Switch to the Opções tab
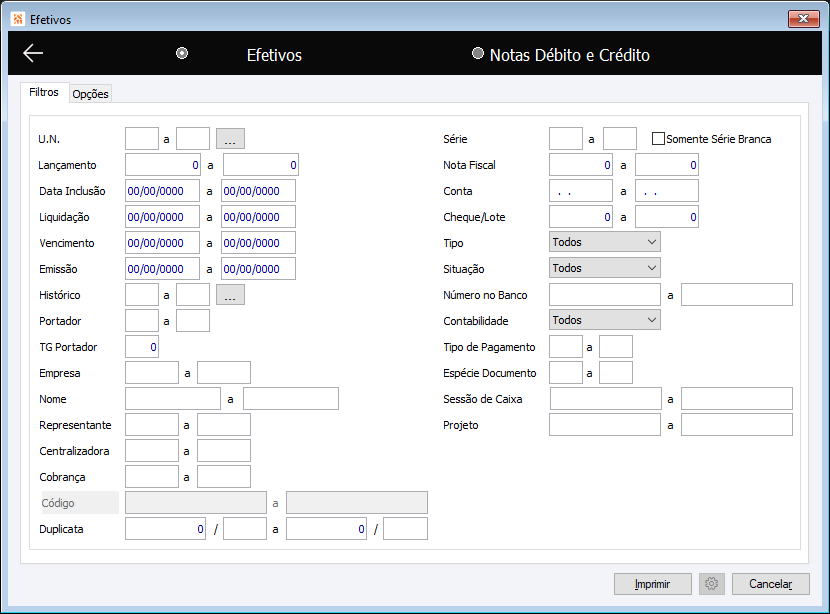Screen dimensions: 830x614 pos(91,94)
